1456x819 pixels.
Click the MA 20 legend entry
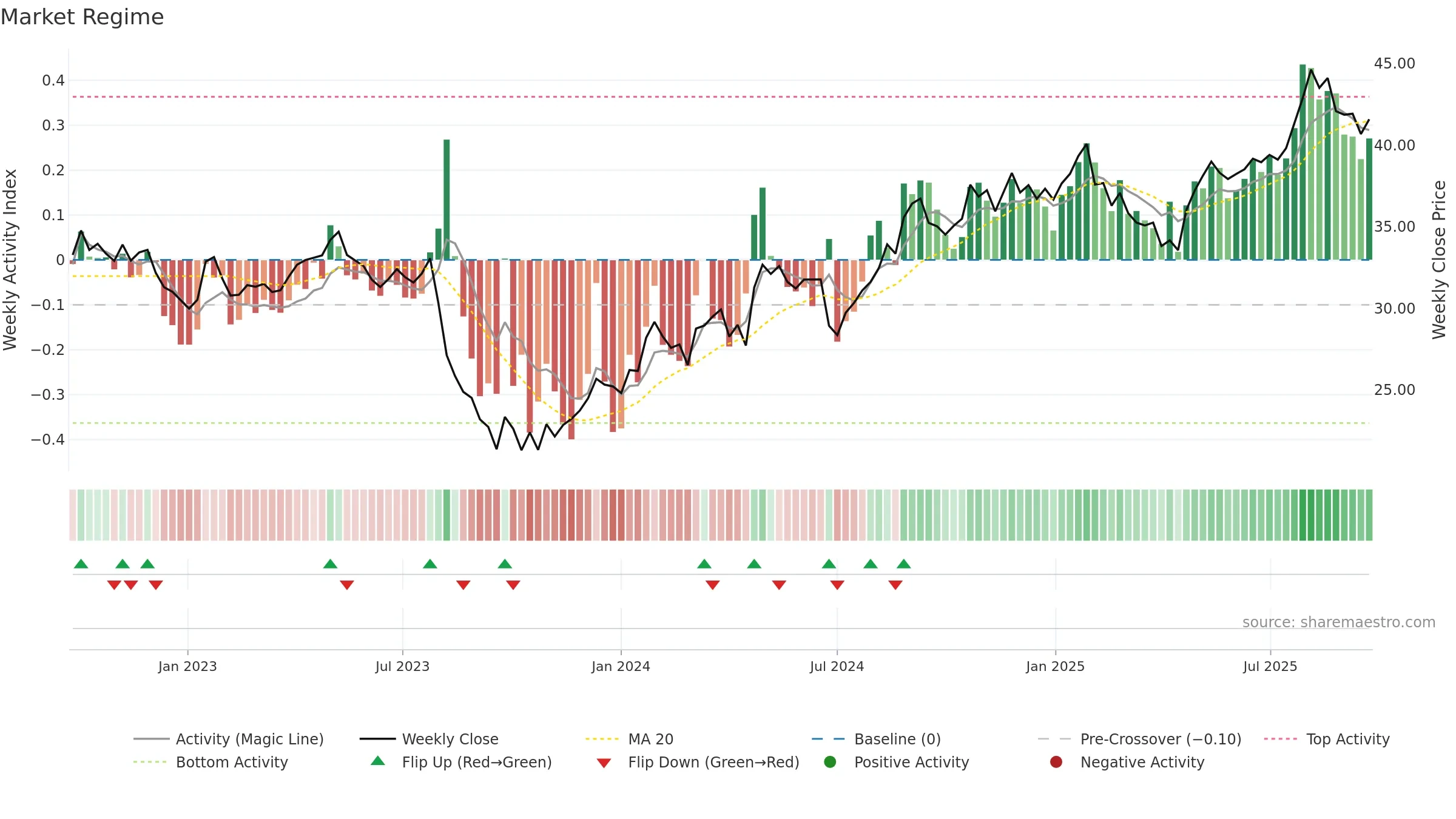pyautogui.click(x=630, y=739)
